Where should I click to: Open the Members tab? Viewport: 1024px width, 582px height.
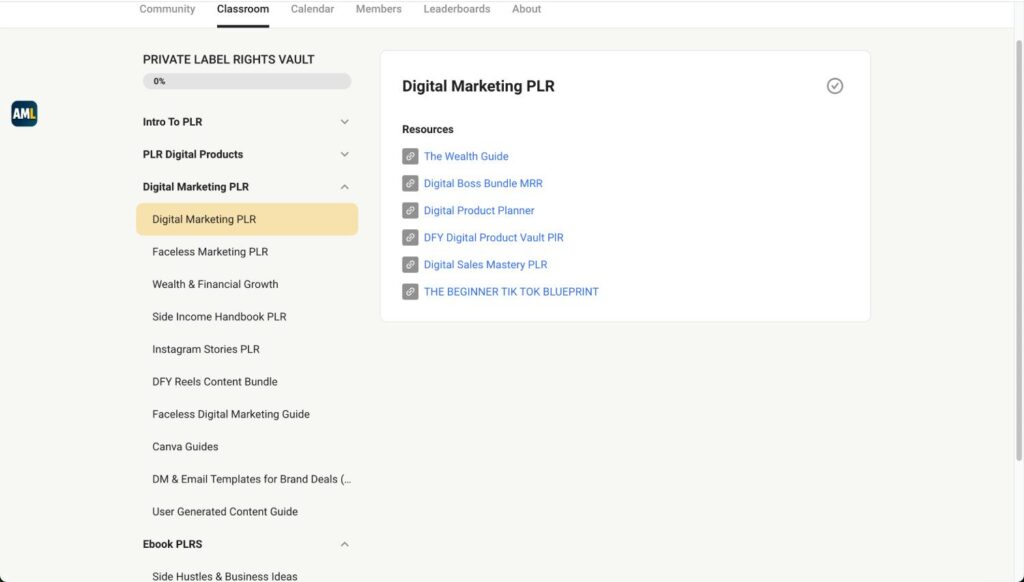tap(379, 9)
